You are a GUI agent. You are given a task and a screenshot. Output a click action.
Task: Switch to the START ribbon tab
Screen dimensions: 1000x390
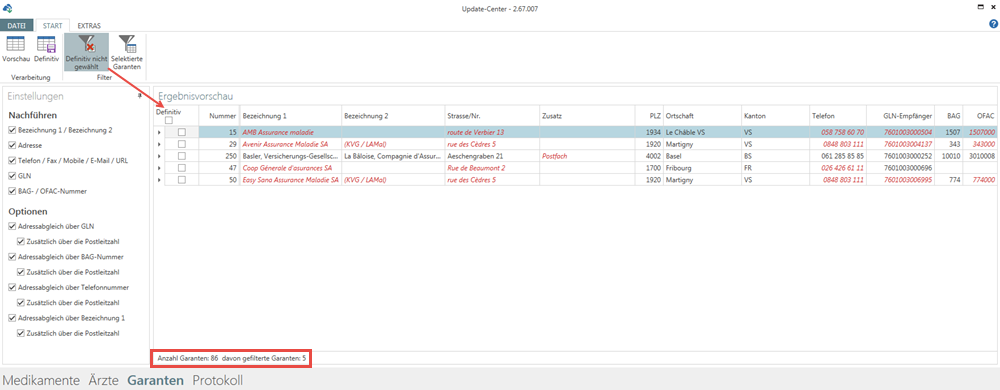click(x=52, y=25)
